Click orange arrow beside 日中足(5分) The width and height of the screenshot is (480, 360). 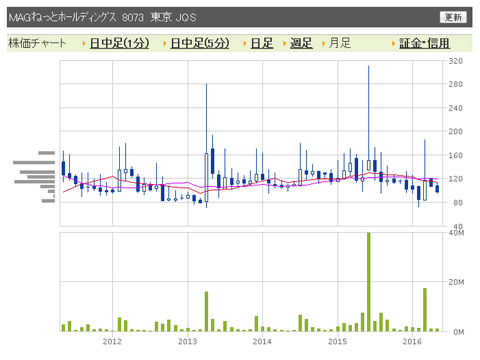165,43
